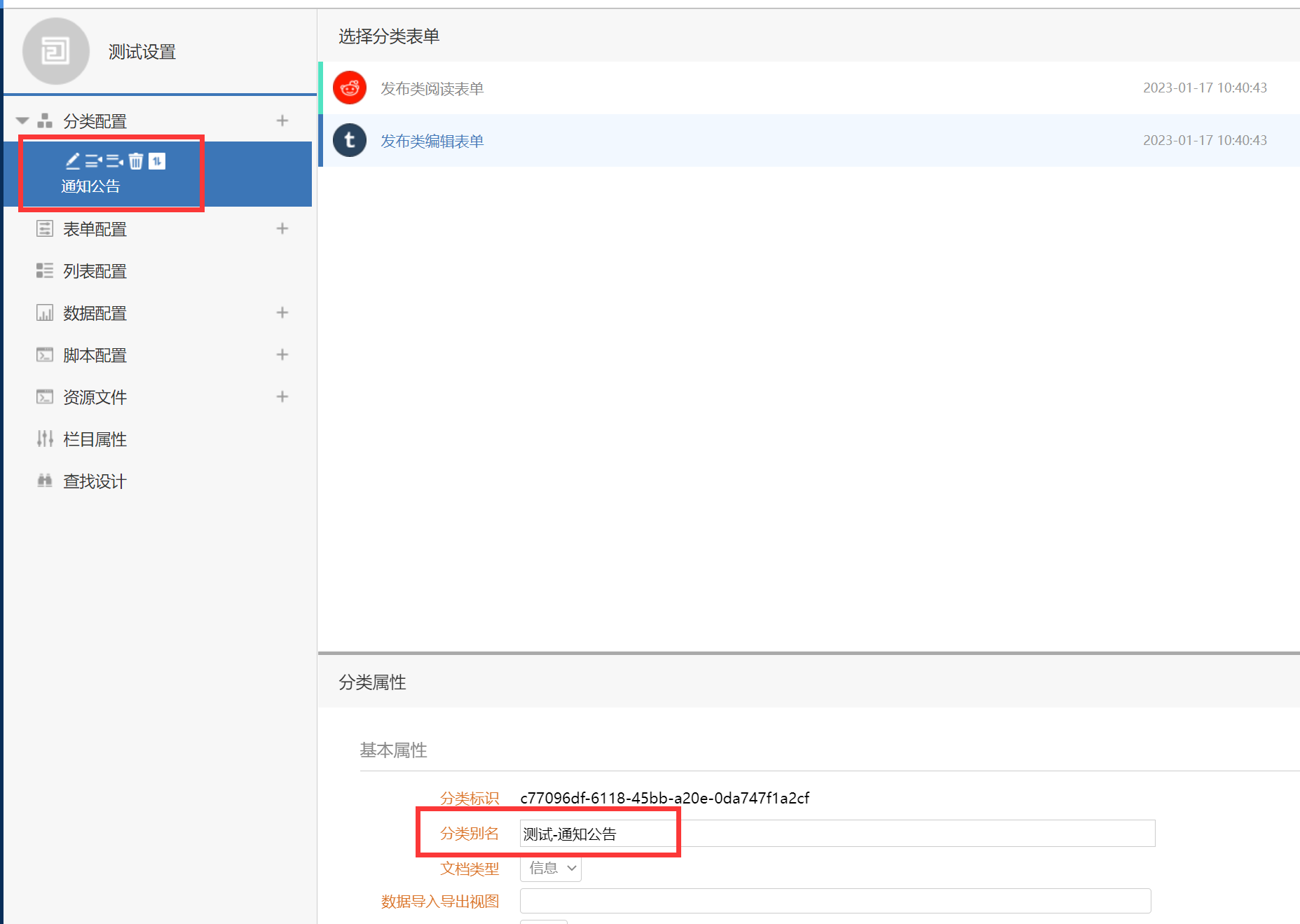Open the 文档类型 dropdown showing 信息
This screenshot has width=1300, height=924.
tap(551, 869)
